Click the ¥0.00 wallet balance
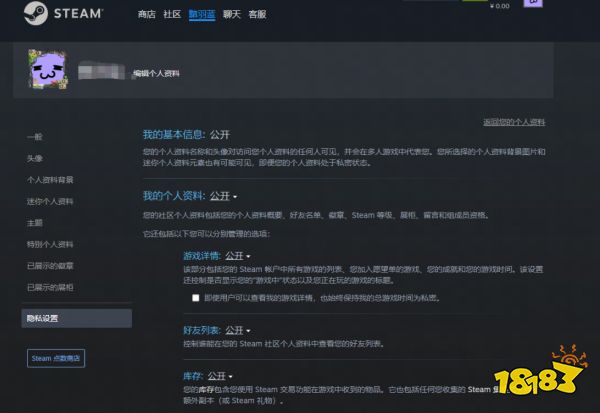 pos(500,6)
